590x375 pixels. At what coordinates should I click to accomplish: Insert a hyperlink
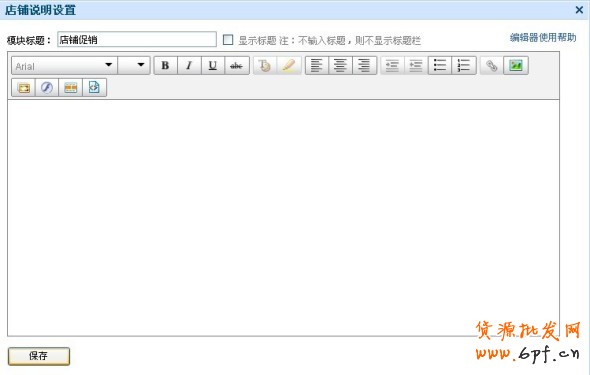pos(491,66)
